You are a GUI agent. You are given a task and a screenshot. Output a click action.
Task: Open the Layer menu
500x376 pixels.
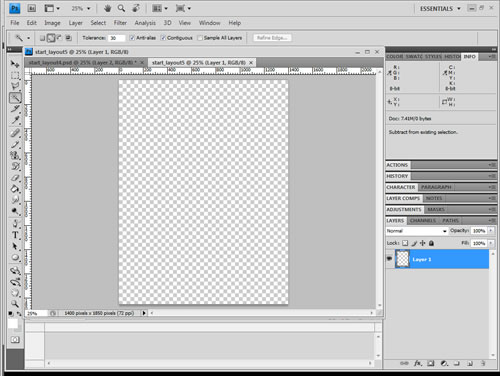76,23
